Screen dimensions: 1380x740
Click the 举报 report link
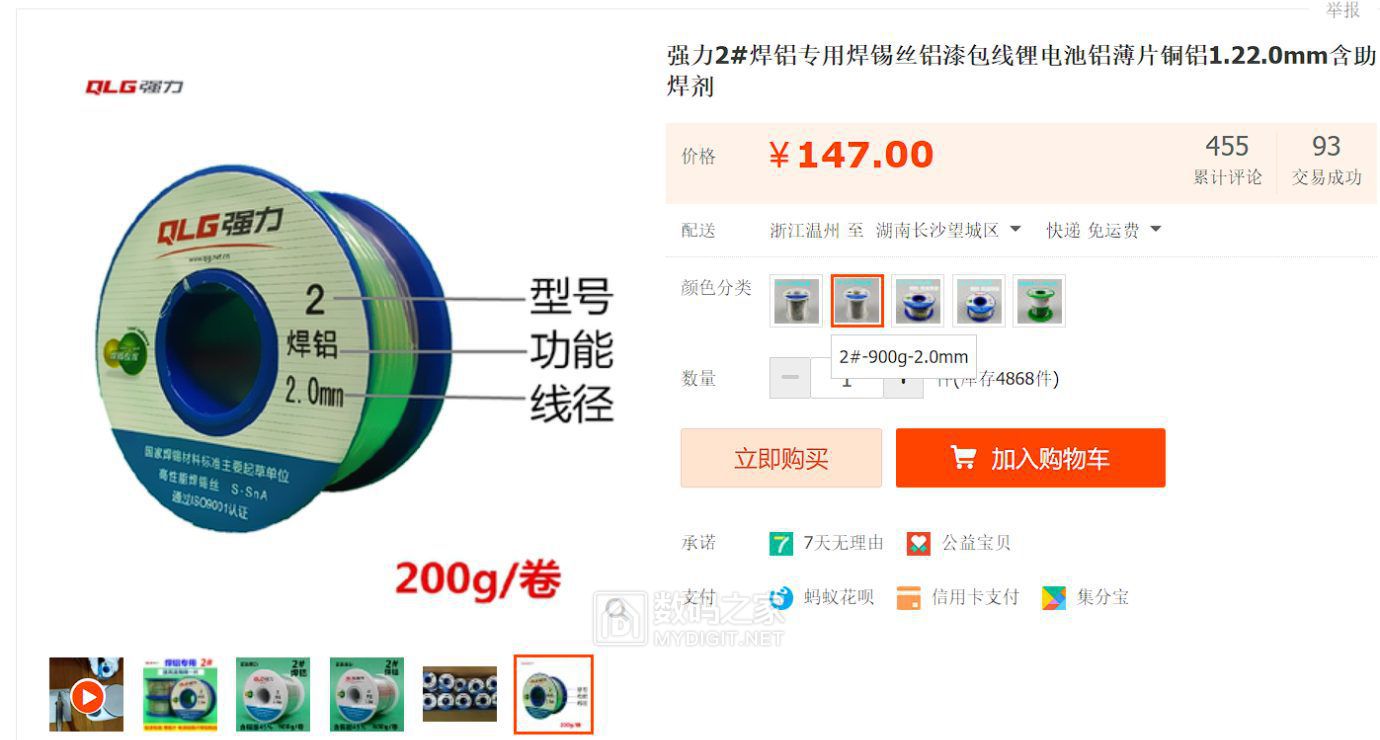(1342, 10)
